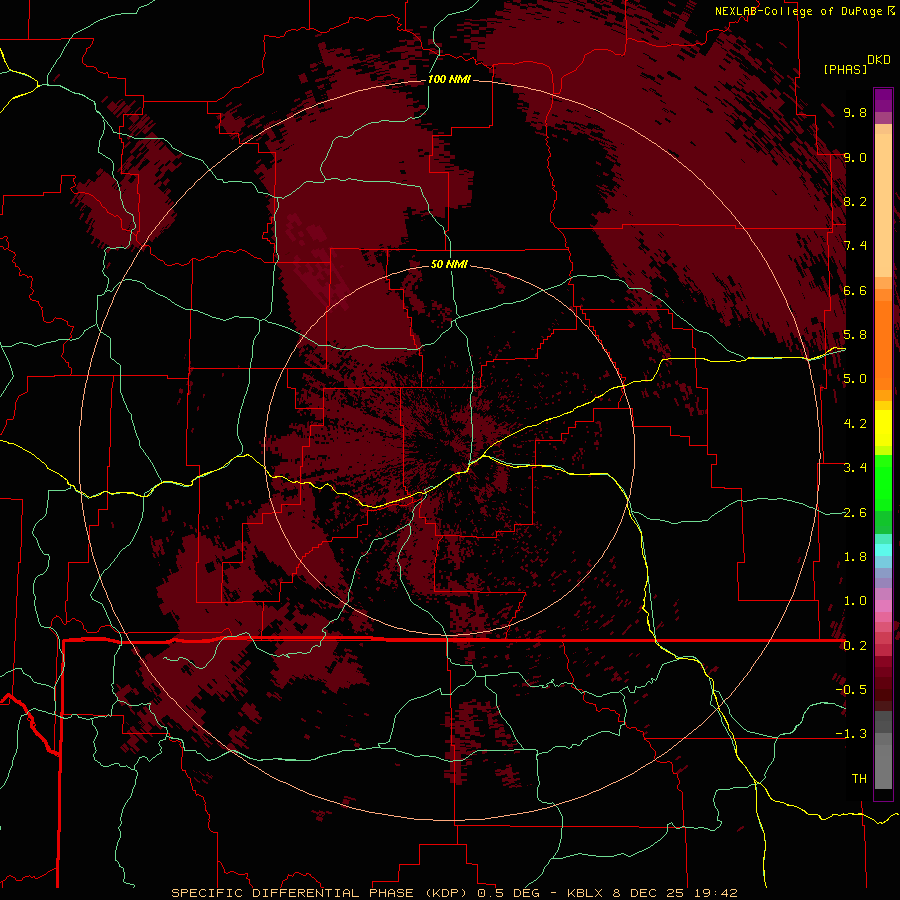Click the 100 NMI range ring label
900x900 pixels.
(x=449, y=79)
